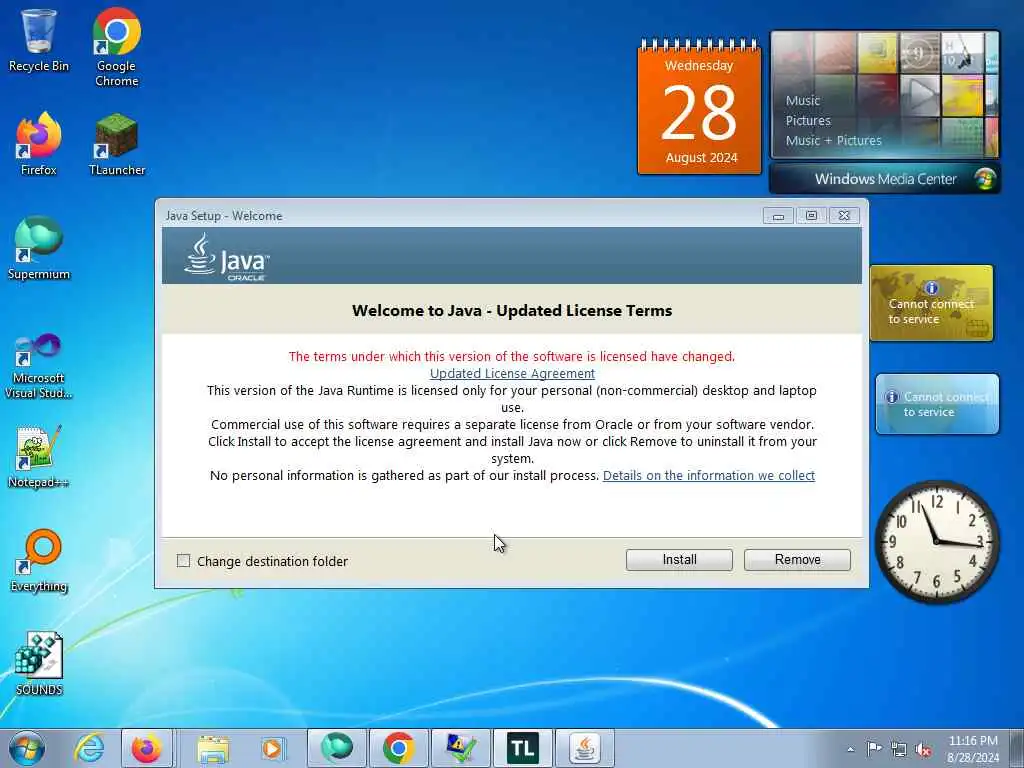Select the Everything search desktop shortcut
Screen dimensions: 1024x768
pos(39,560)
